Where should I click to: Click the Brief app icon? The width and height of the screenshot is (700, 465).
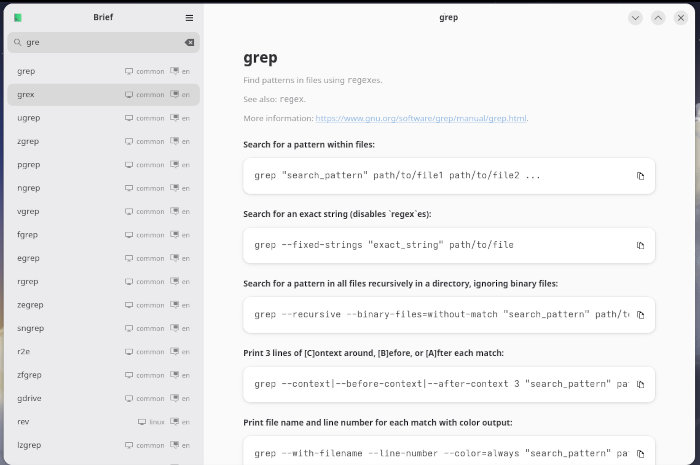click(x=18, y=18)
